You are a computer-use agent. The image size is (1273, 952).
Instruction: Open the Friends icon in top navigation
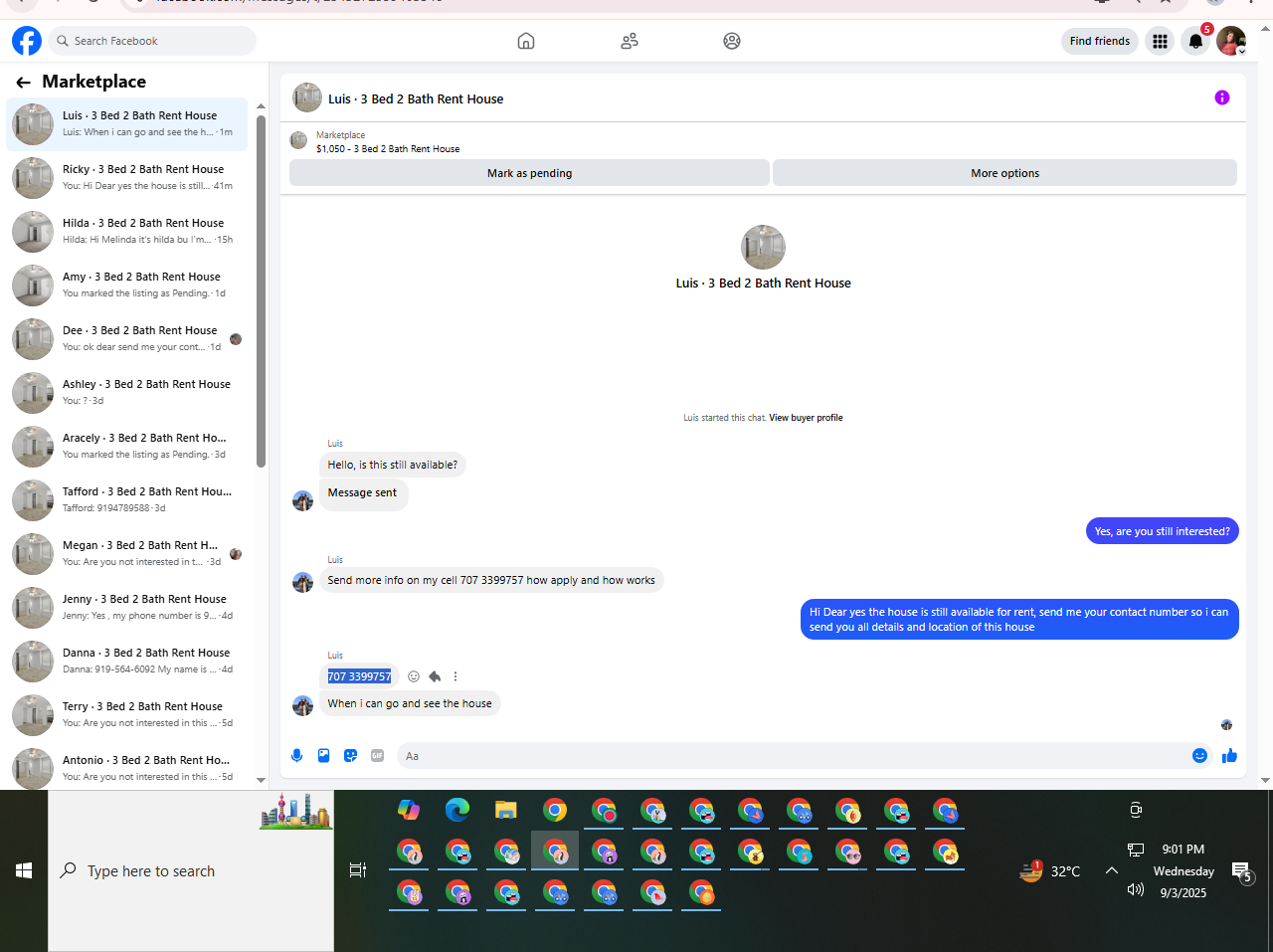coord(630,41)
